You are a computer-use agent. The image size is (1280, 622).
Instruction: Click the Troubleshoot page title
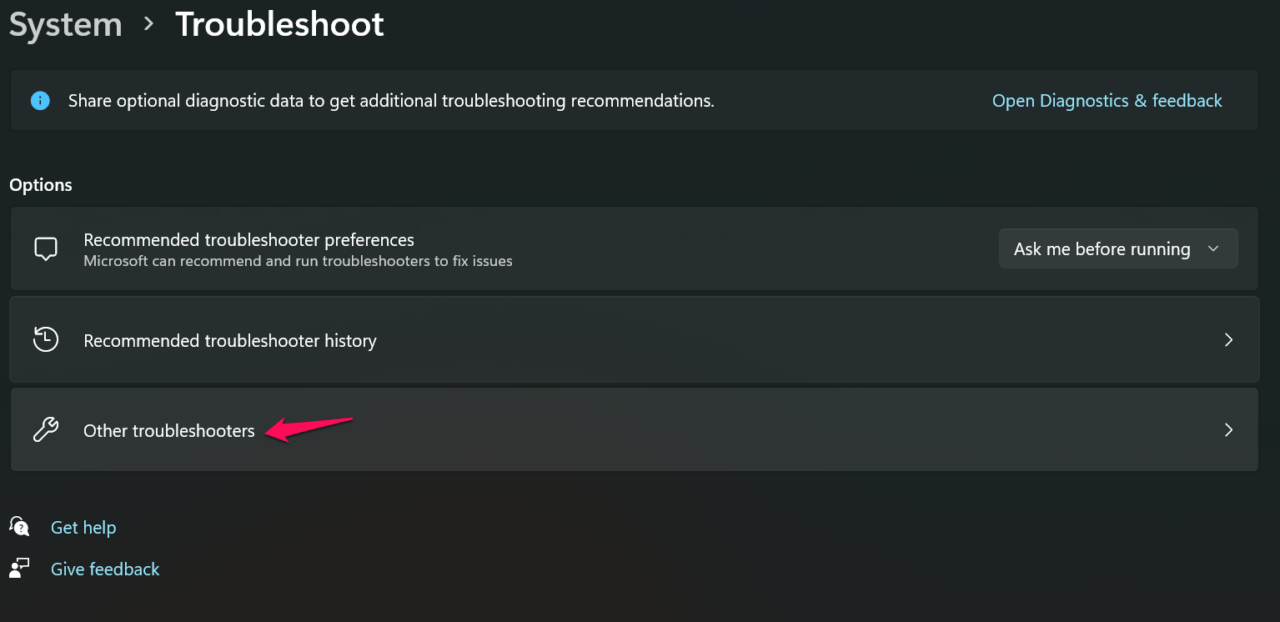click(x=280, y=25)
